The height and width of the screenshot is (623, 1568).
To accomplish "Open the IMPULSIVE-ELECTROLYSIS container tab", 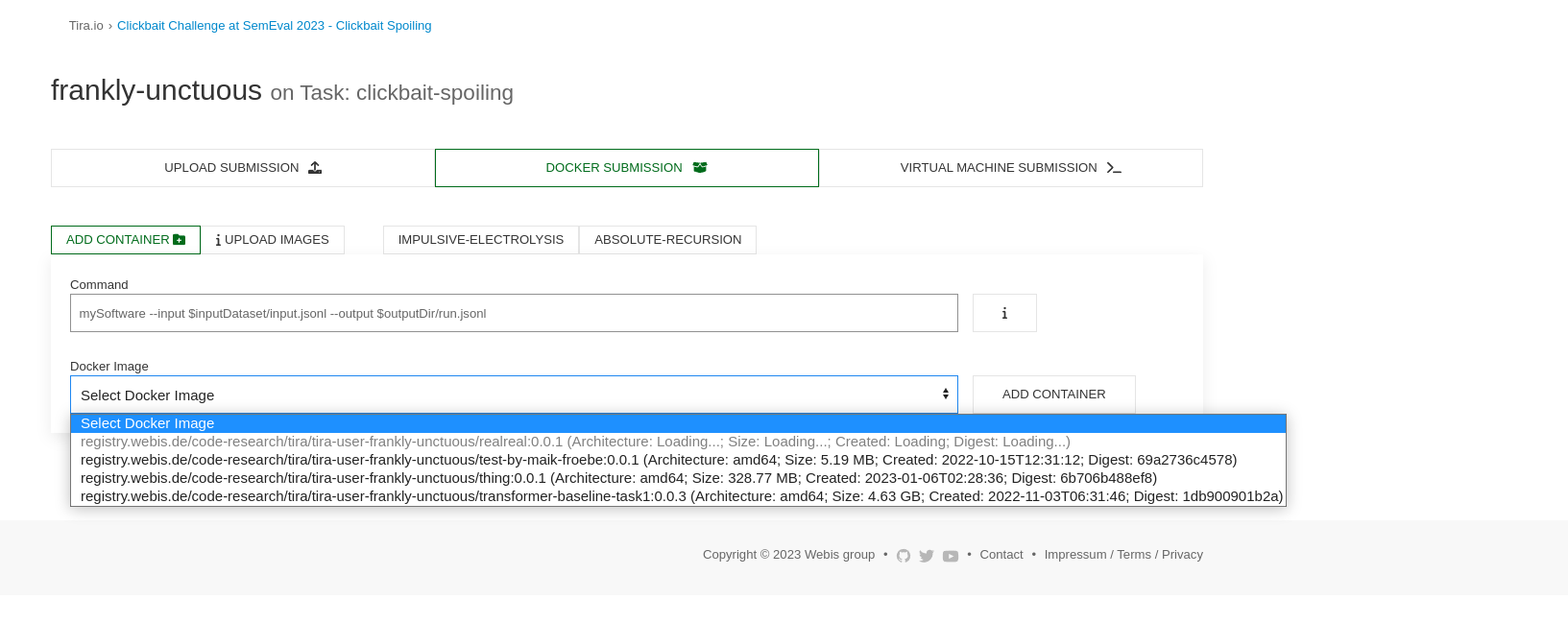I will pos(481,240).
